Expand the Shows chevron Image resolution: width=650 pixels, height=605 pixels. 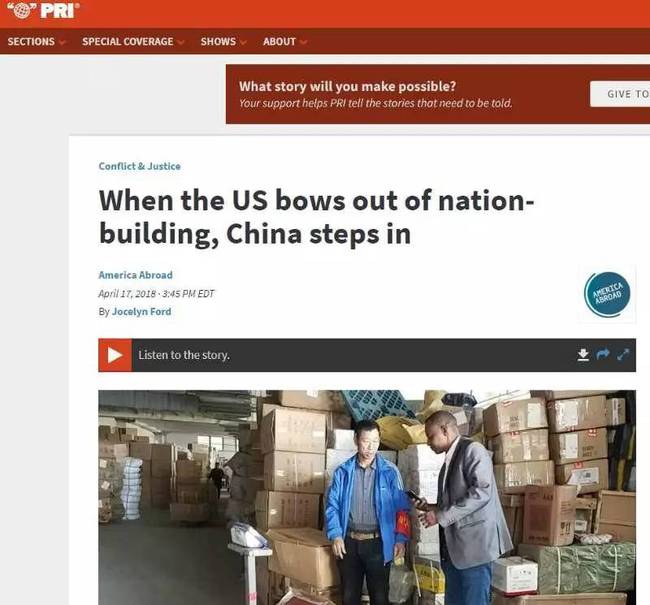(243, 42)
